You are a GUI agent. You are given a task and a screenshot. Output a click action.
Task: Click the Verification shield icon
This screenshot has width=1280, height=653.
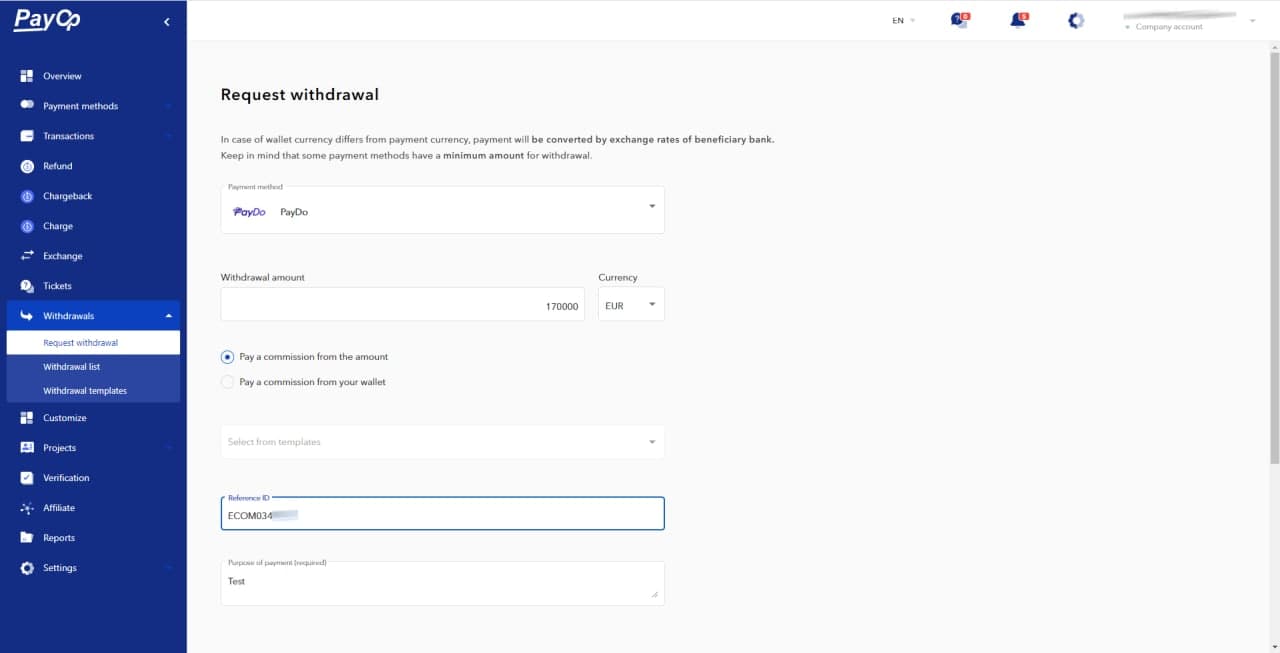[27, 478]
